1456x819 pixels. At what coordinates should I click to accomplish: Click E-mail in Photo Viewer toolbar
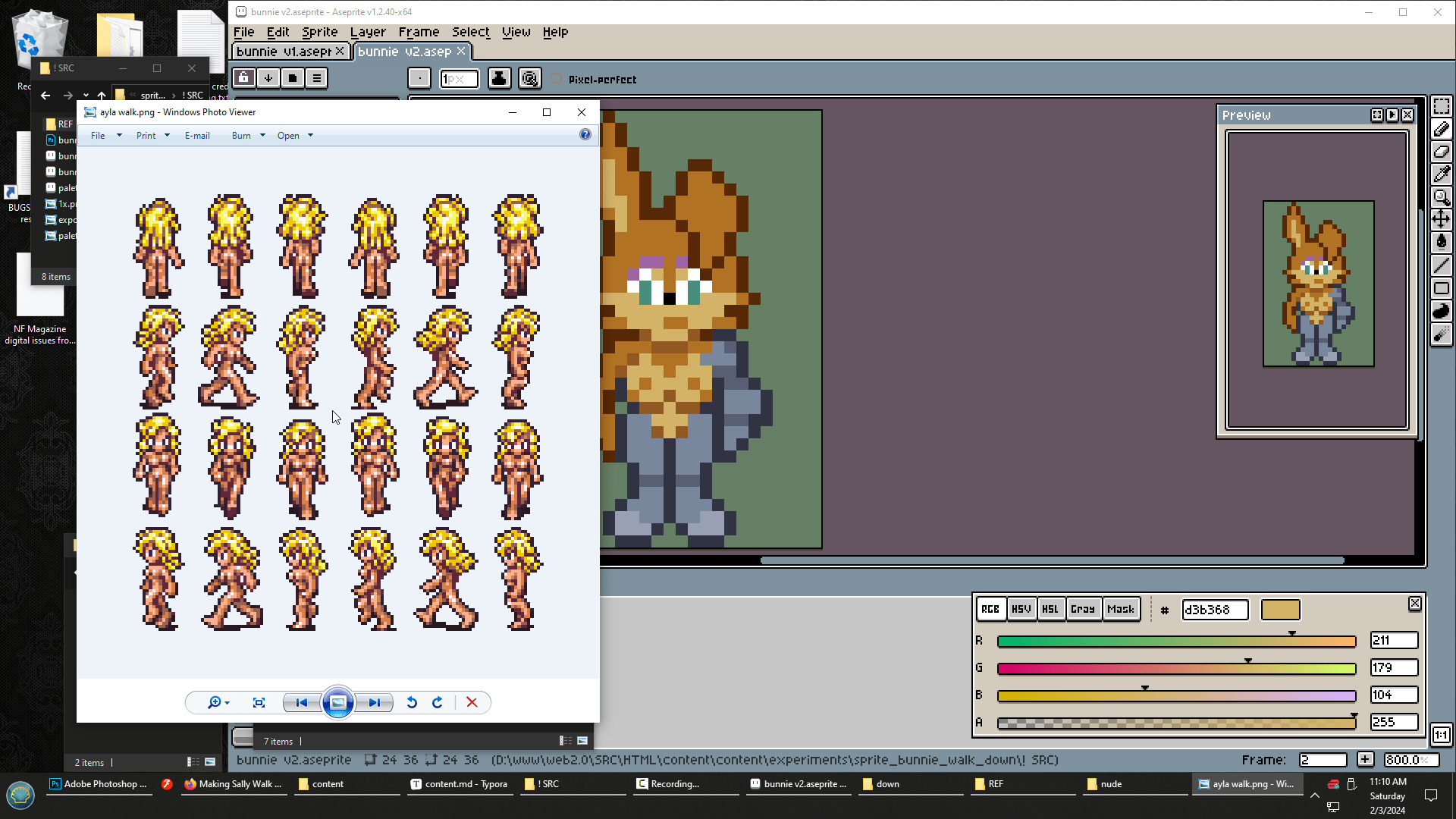pos(197,136)
